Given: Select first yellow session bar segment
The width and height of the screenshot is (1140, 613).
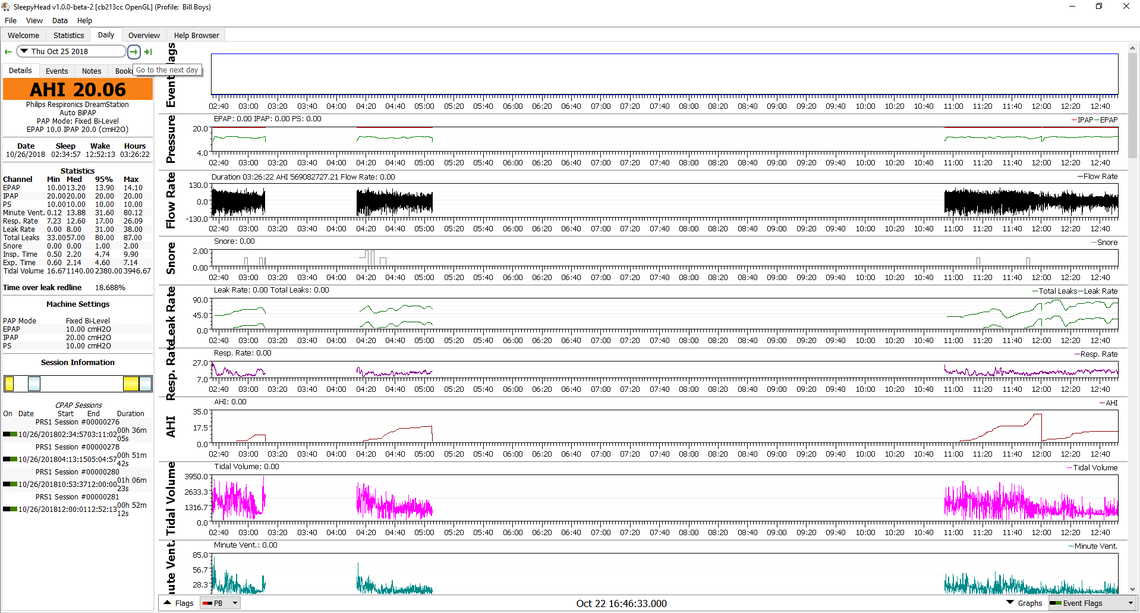Looking at the screenshot, I should pos(9,383).
